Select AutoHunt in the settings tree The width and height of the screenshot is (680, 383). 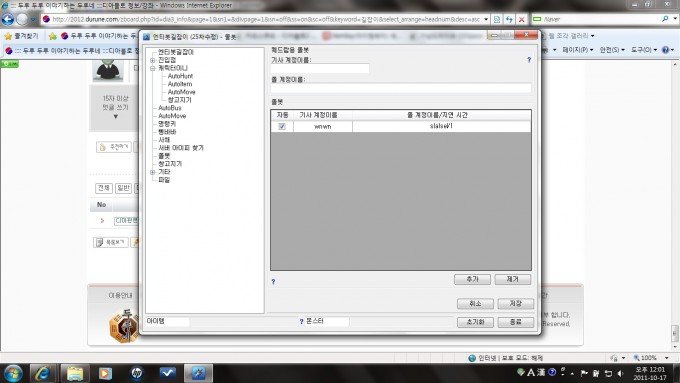point(180,76)
